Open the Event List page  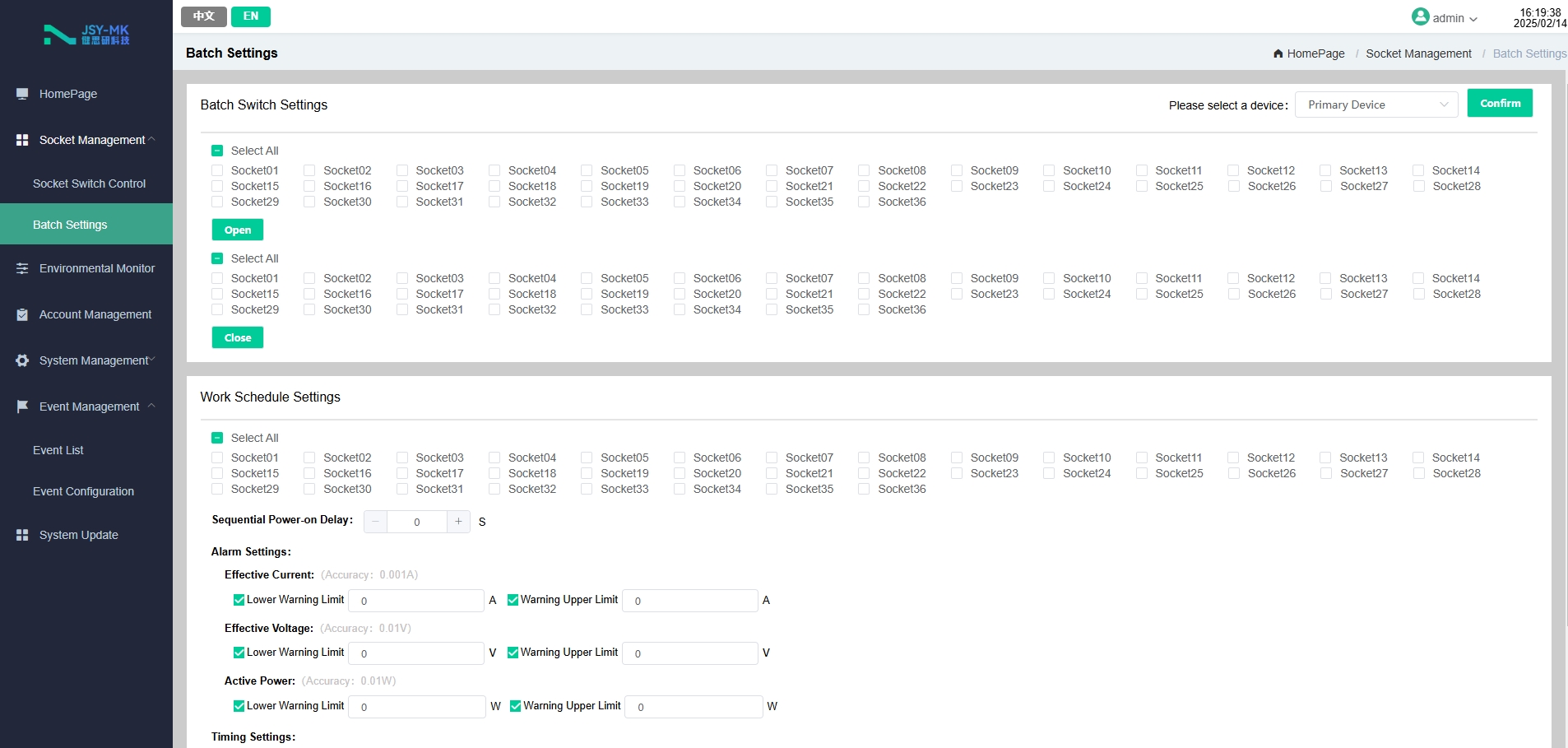coord(86,450)
